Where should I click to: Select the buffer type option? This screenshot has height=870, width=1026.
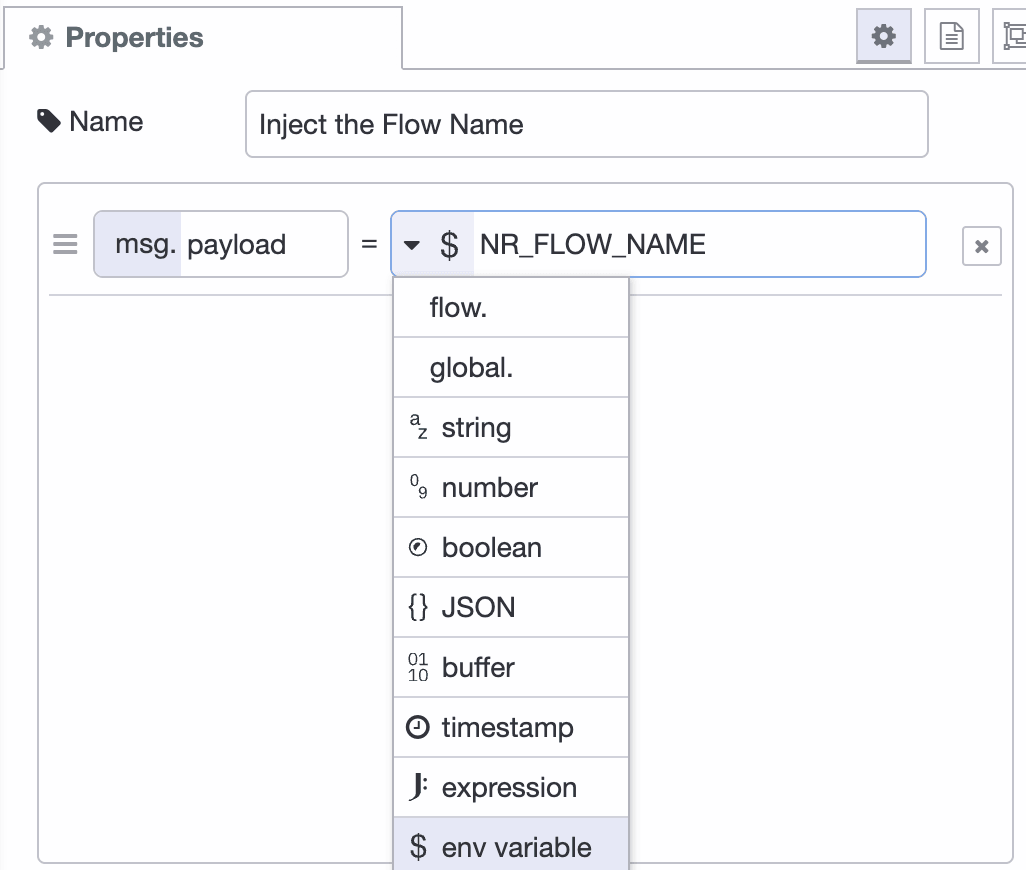point(510,667)
